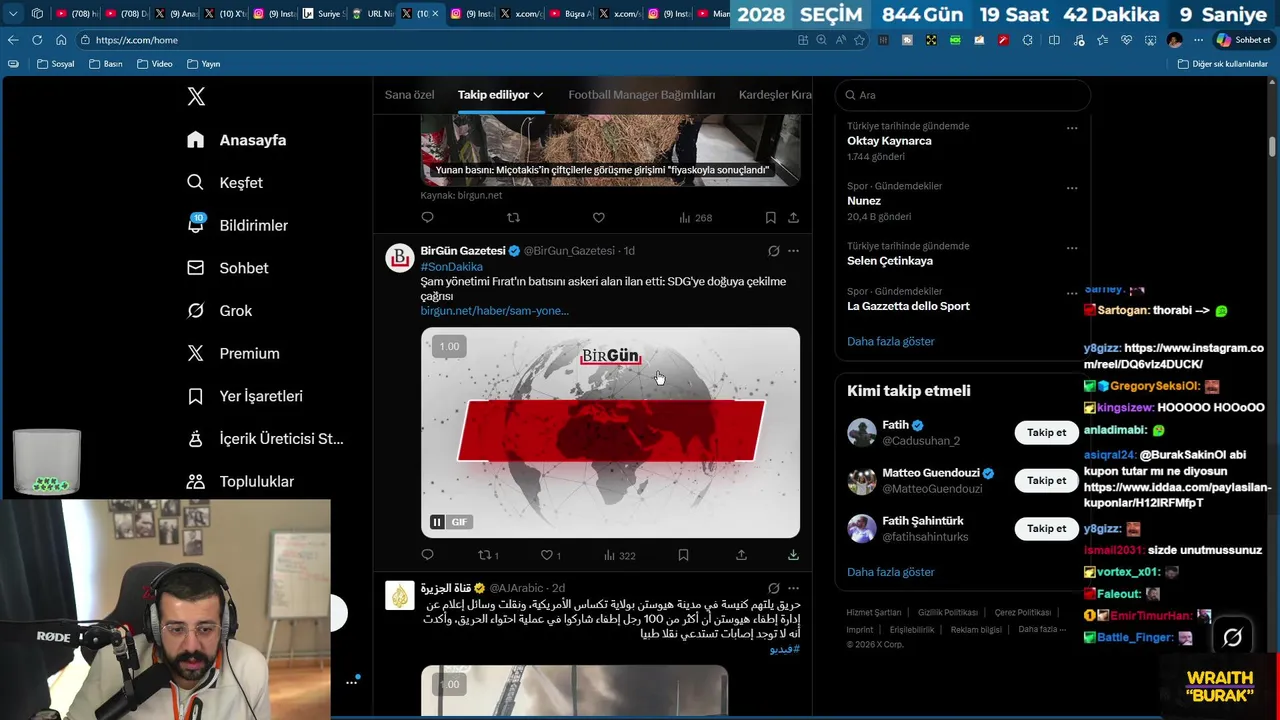1280x720 pixels.
Task: Download media from BirGün post
Action: click(793, 555)
